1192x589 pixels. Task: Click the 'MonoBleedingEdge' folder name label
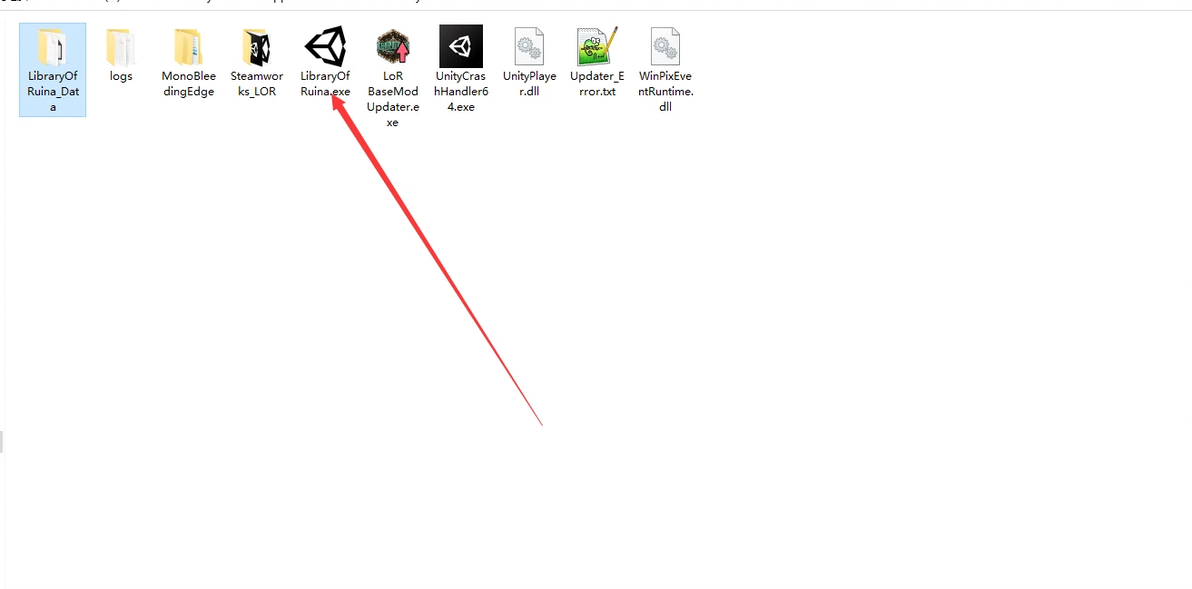click(x=189, y=84)
